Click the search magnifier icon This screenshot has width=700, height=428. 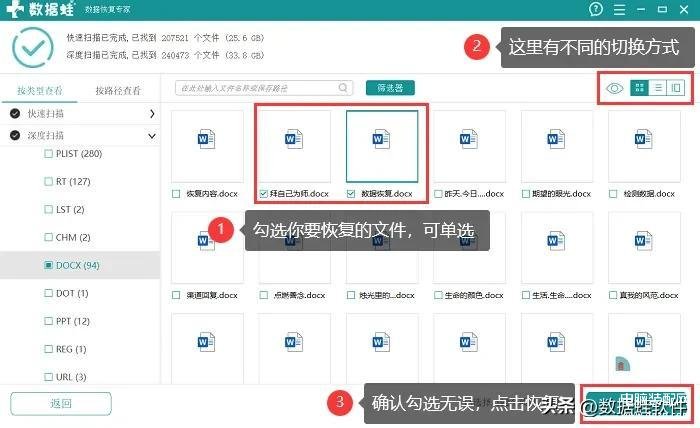tap(343, 88)
